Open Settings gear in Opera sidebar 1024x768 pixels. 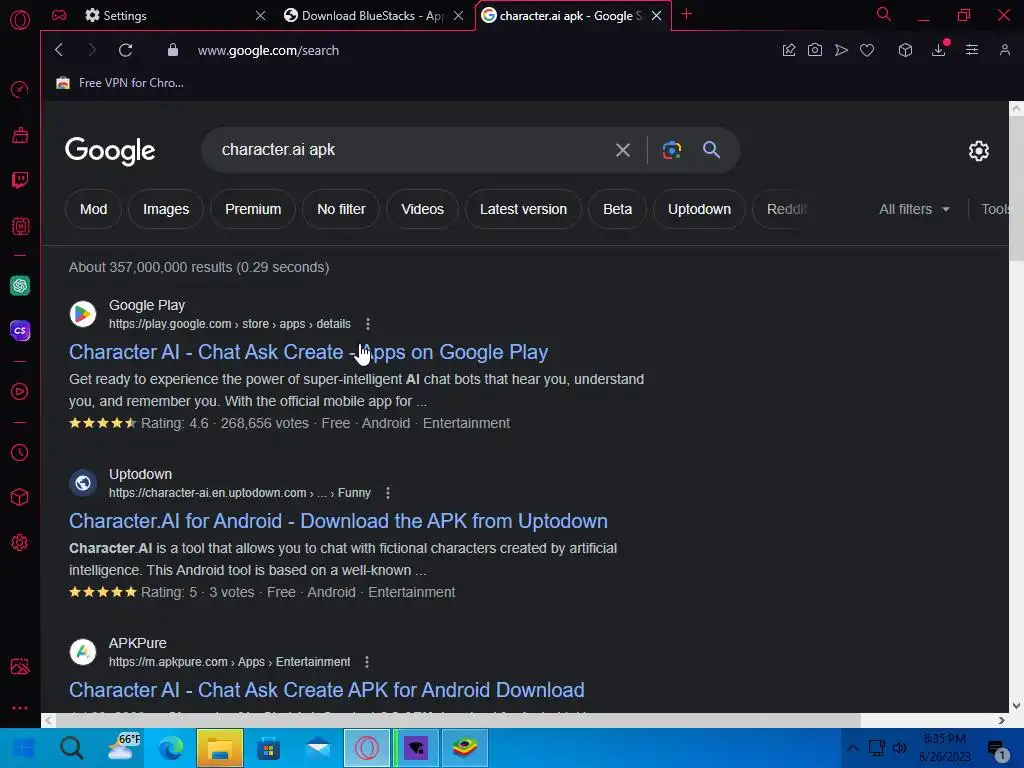(x=20, y=543)
